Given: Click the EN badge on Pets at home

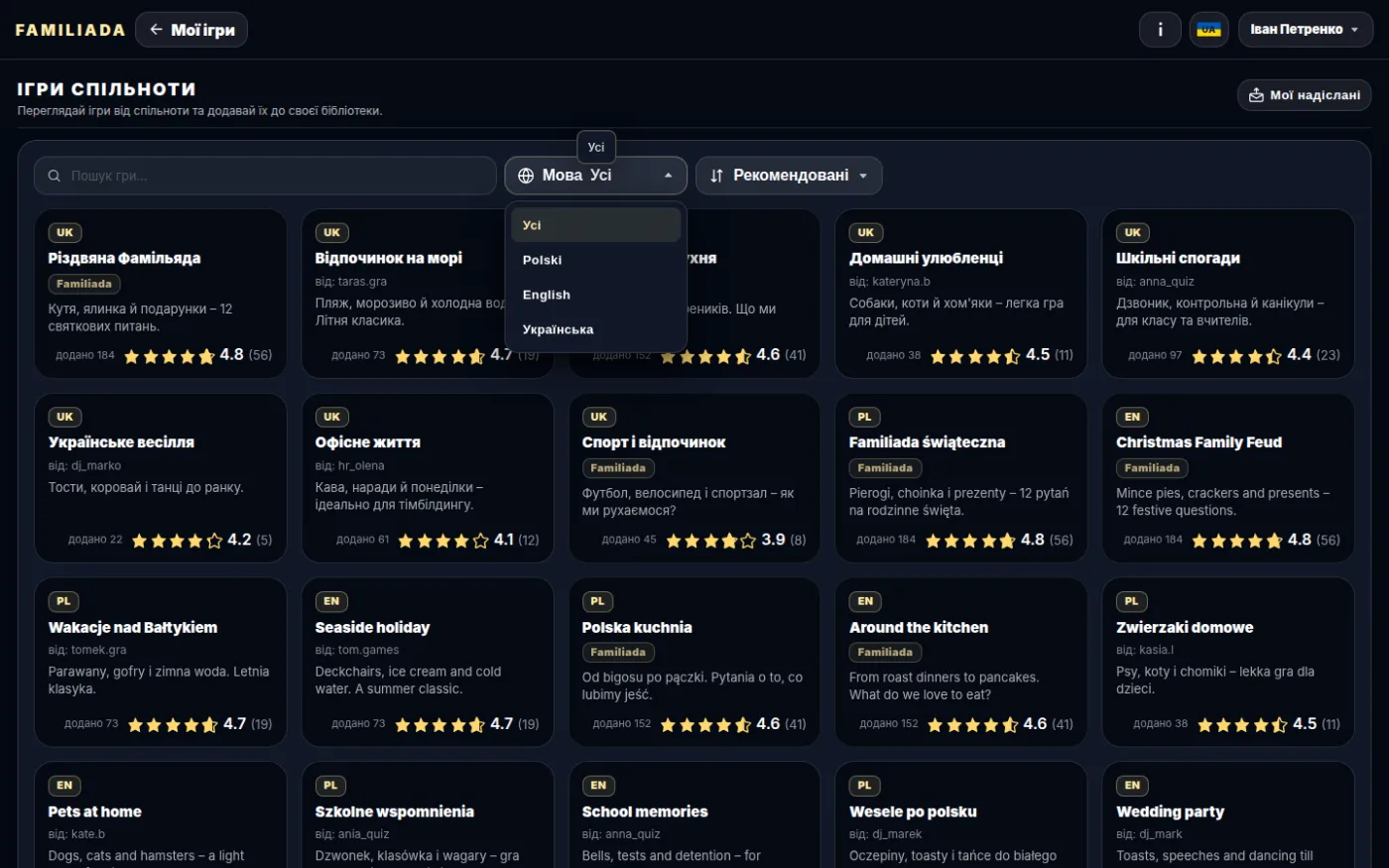Looking at the screenshot, I should click(64, 786).
